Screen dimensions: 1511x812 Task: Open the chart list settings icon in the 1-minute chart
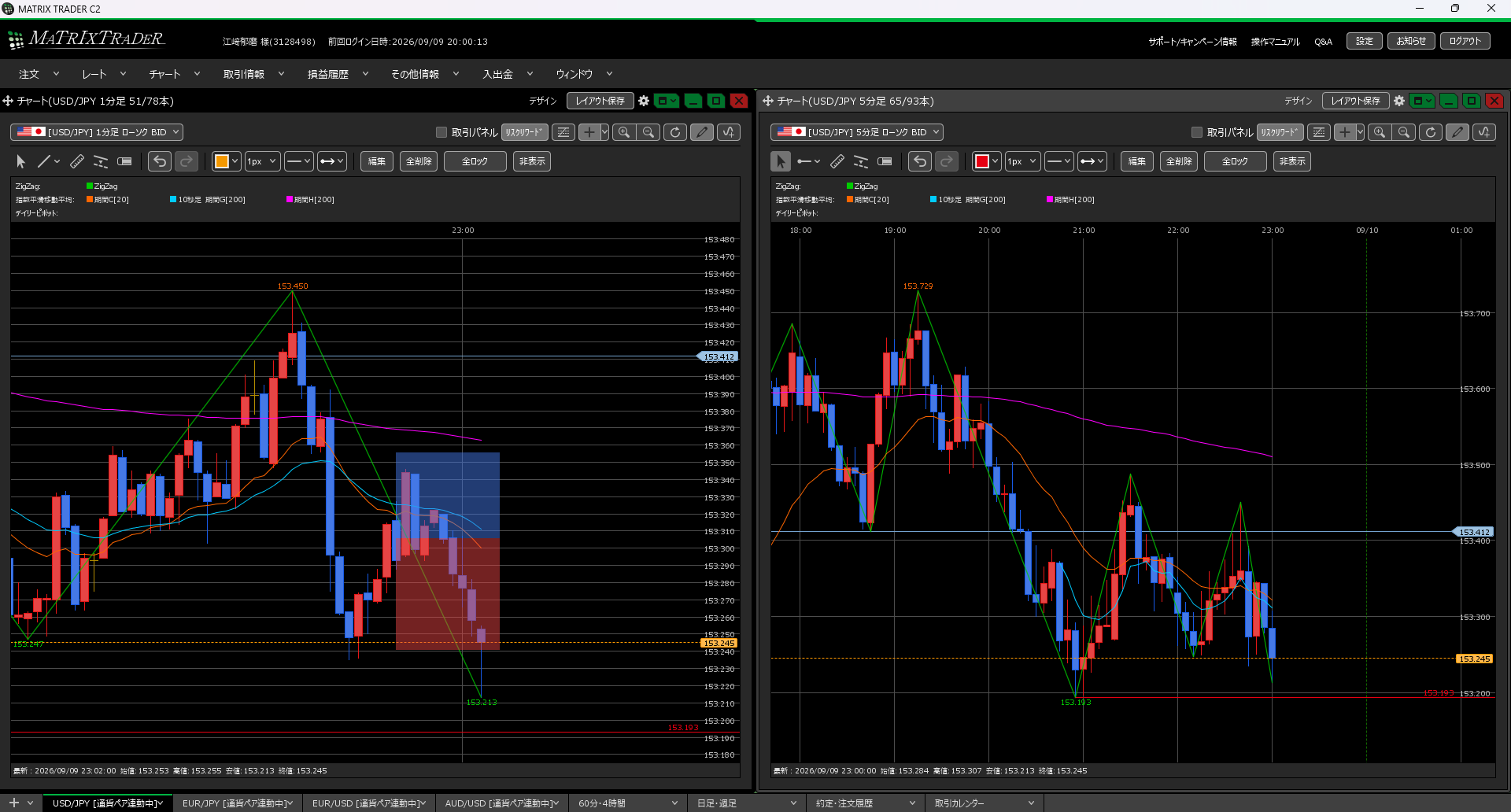[563, 132]
